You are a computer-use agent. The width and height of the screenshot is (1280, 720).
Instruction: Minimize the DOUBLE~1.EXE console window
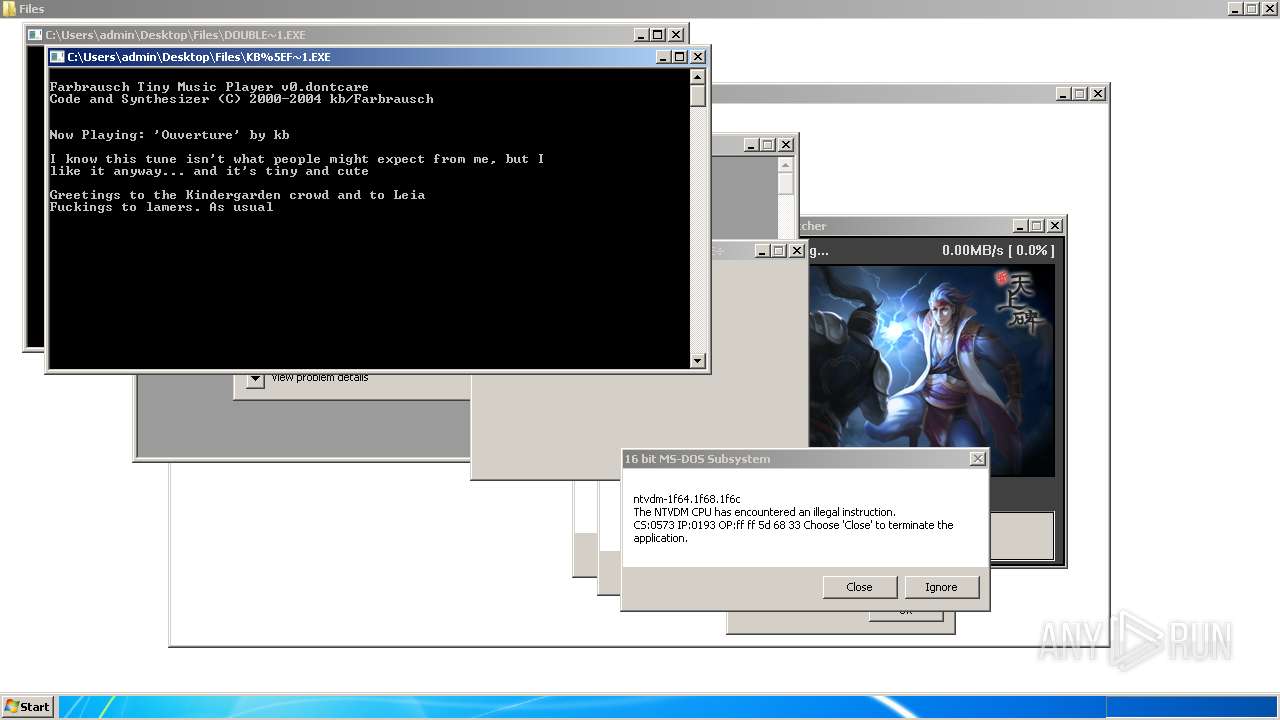coord(641,35)
